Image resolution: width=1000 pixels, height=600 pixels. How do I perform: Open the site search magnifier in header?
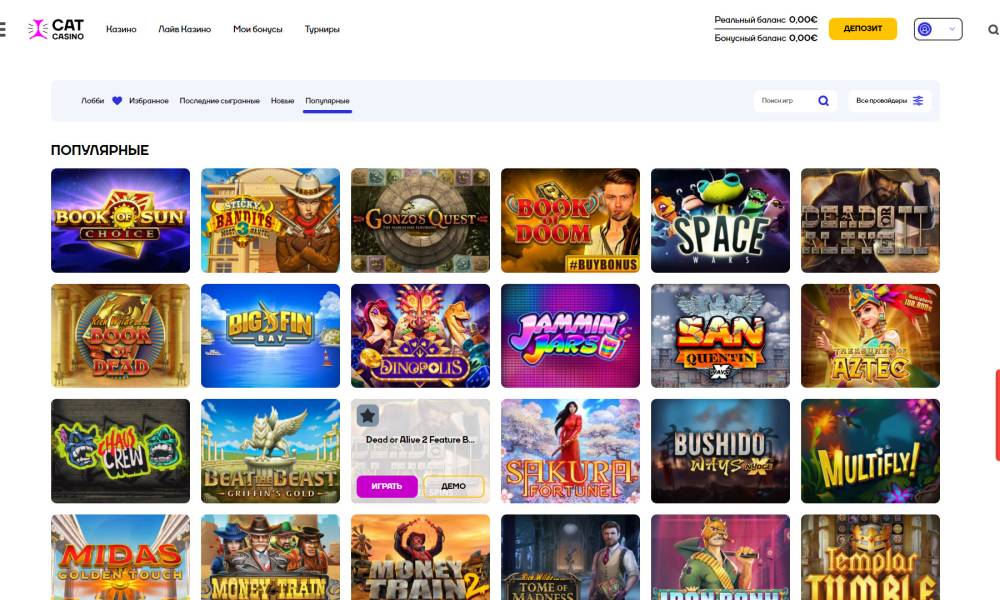[x=993, y=29]
